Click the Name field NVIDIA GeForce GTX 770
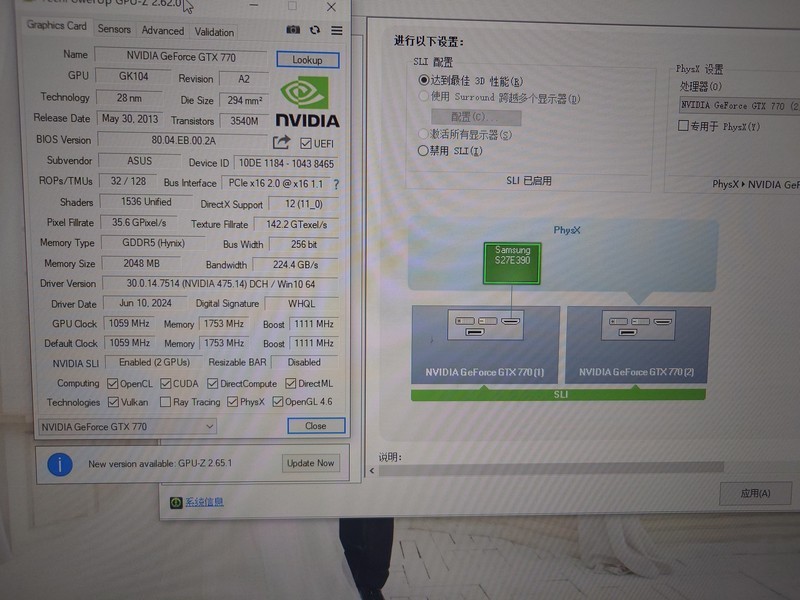The height and width of the screenshot is (600, 800). point(181,56)
